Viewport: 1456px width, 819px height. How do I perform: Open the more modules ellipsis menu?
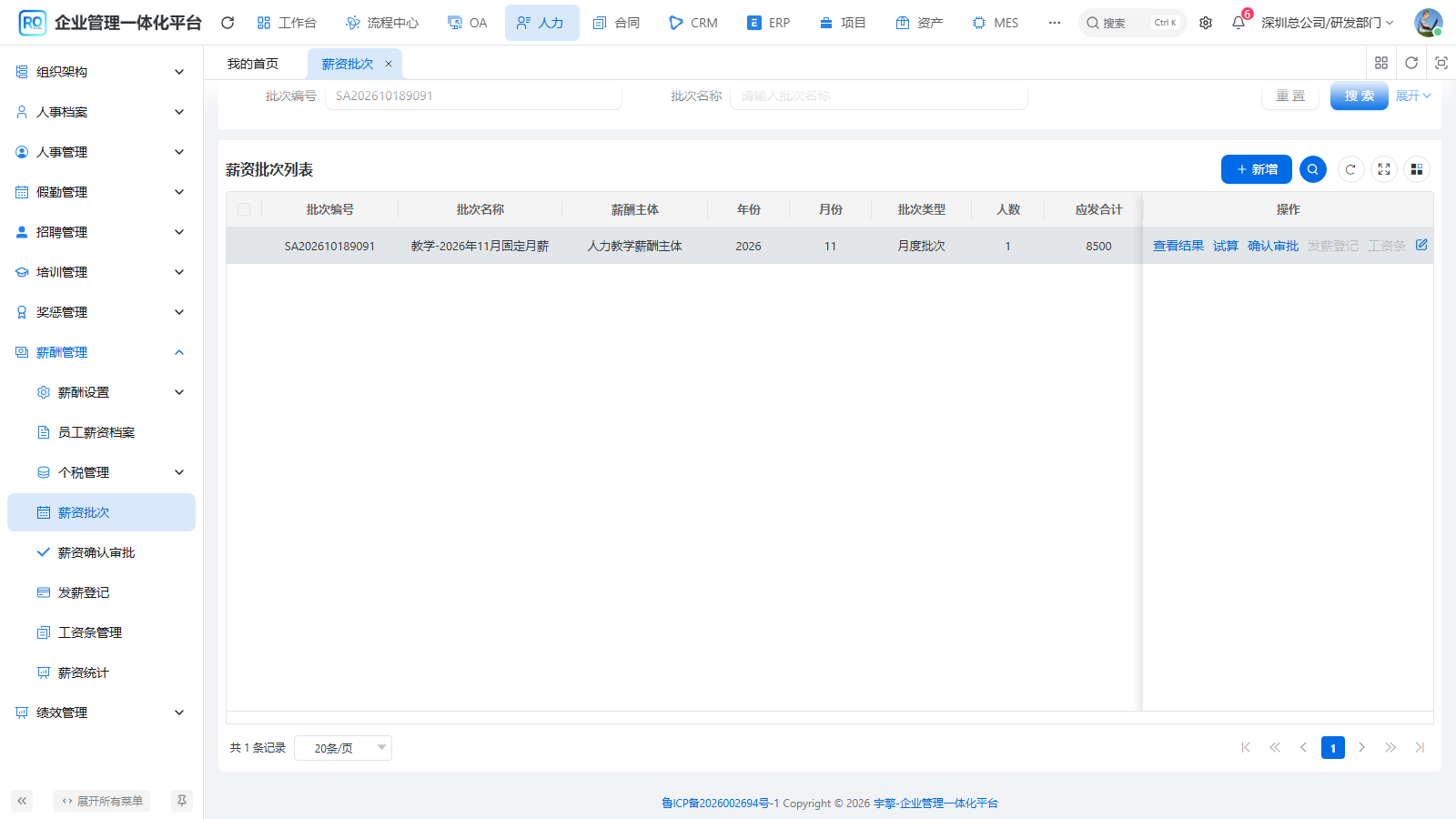[x=1055, y=23]
